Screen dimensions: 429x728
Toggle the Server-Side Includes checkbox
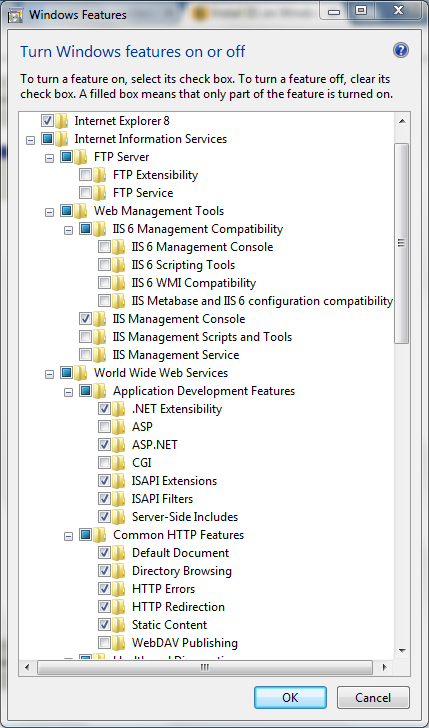104,517
